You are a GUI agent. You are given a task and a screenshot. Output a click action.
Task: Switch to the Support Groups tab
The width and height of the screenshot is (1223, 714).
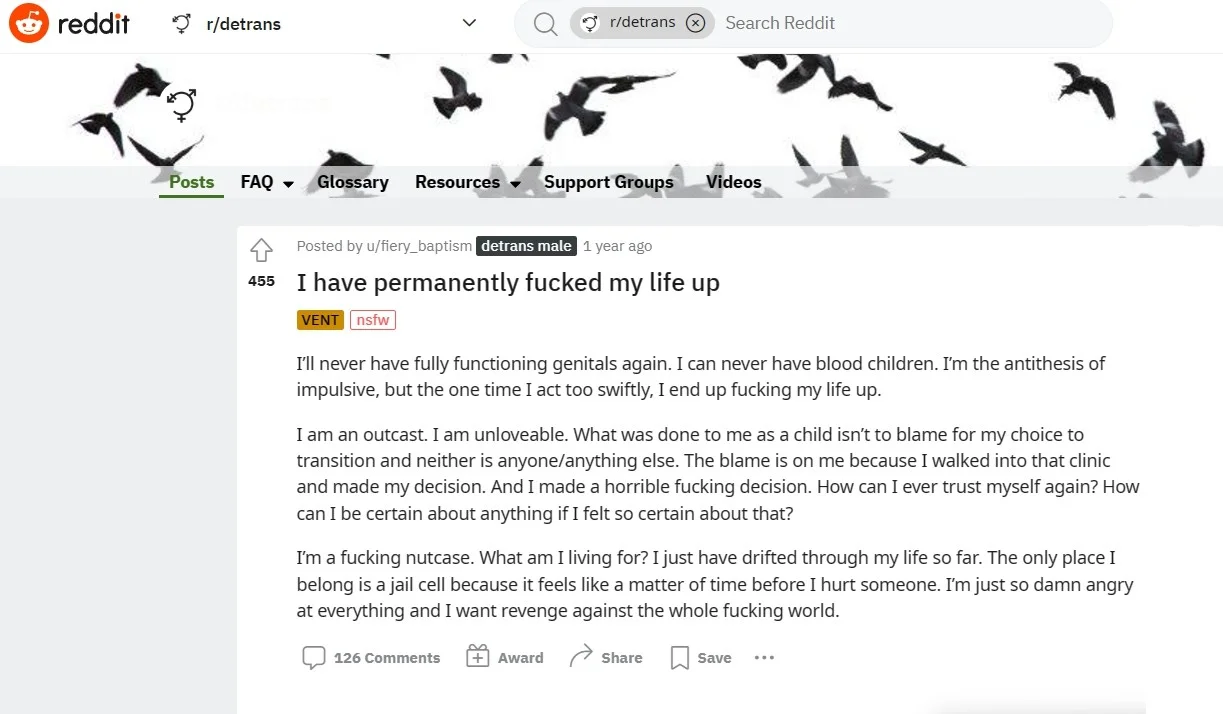coord(608,182)
